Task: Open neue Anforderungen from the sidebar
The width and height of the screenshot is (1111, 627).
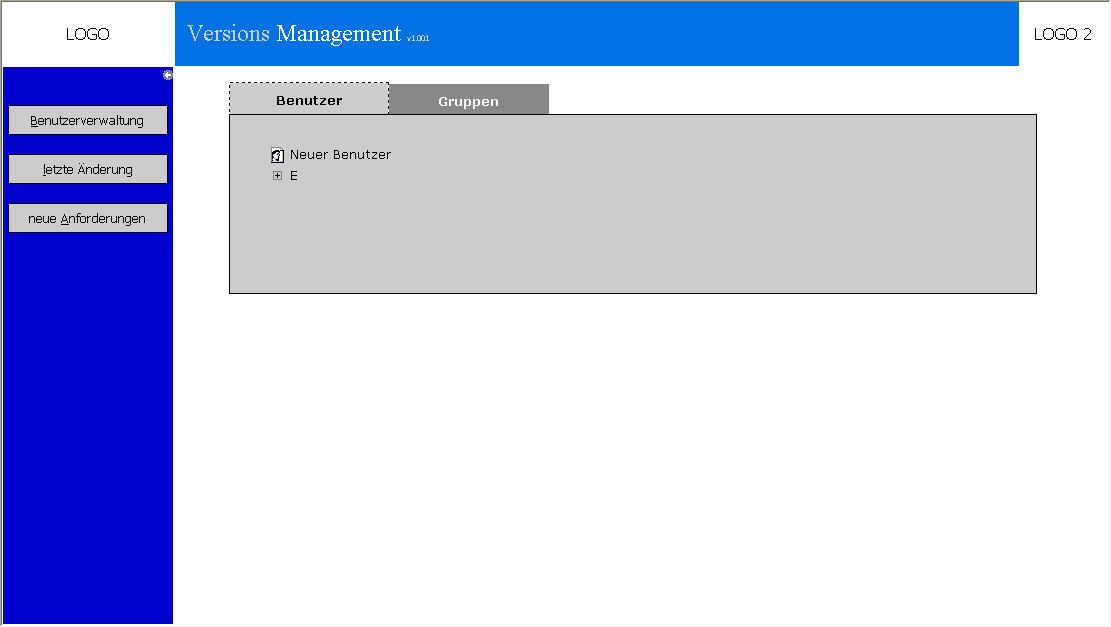Action: [x=88, y=218]
